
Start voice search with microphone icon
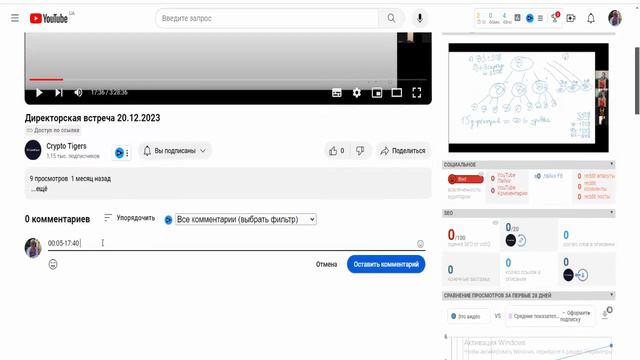pos(420,18)
